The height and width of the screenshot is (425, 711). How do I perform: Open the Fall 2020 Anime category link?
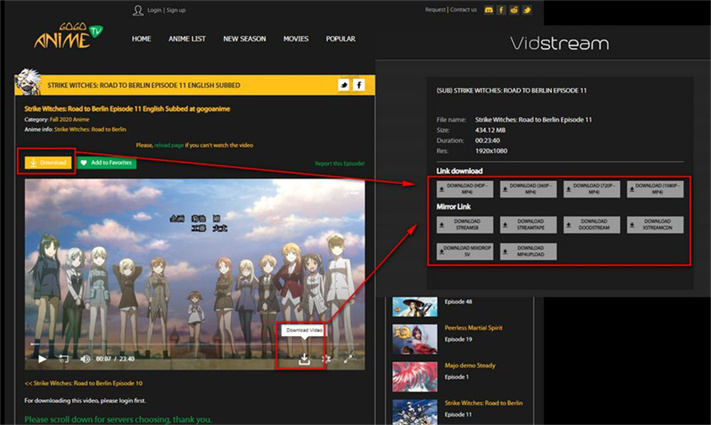pyautogui.click(x=69, y=119)
